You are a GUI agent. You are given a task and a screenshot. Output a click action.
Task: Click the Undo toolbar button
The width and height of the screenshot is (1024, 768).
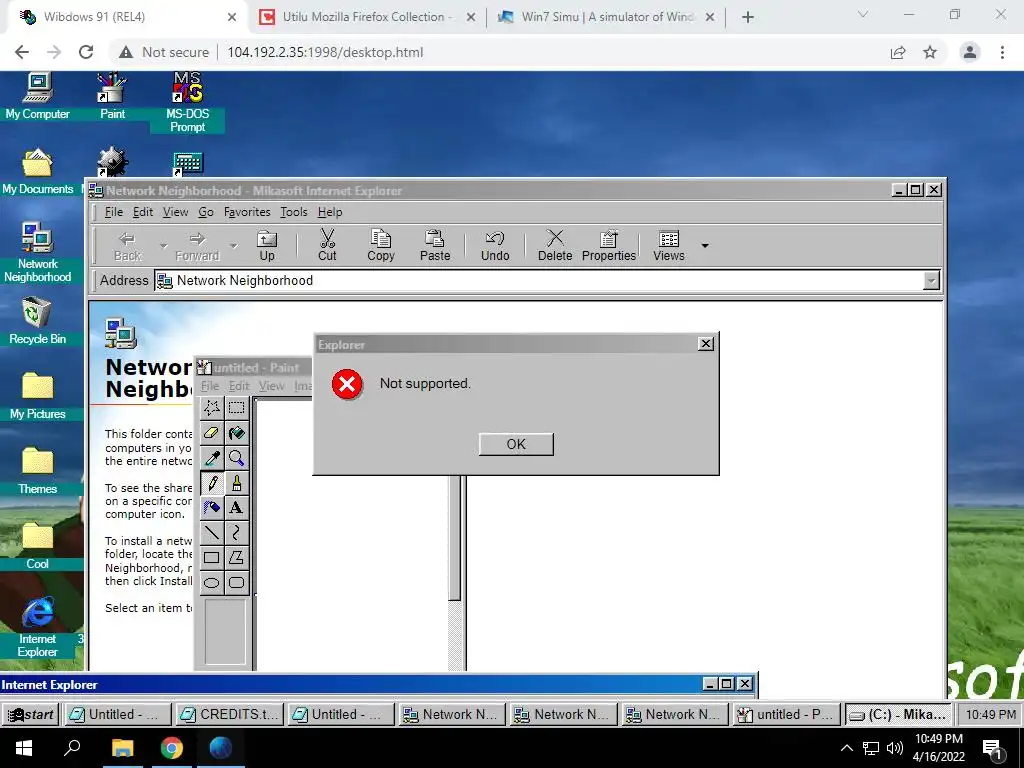(495, 246)
